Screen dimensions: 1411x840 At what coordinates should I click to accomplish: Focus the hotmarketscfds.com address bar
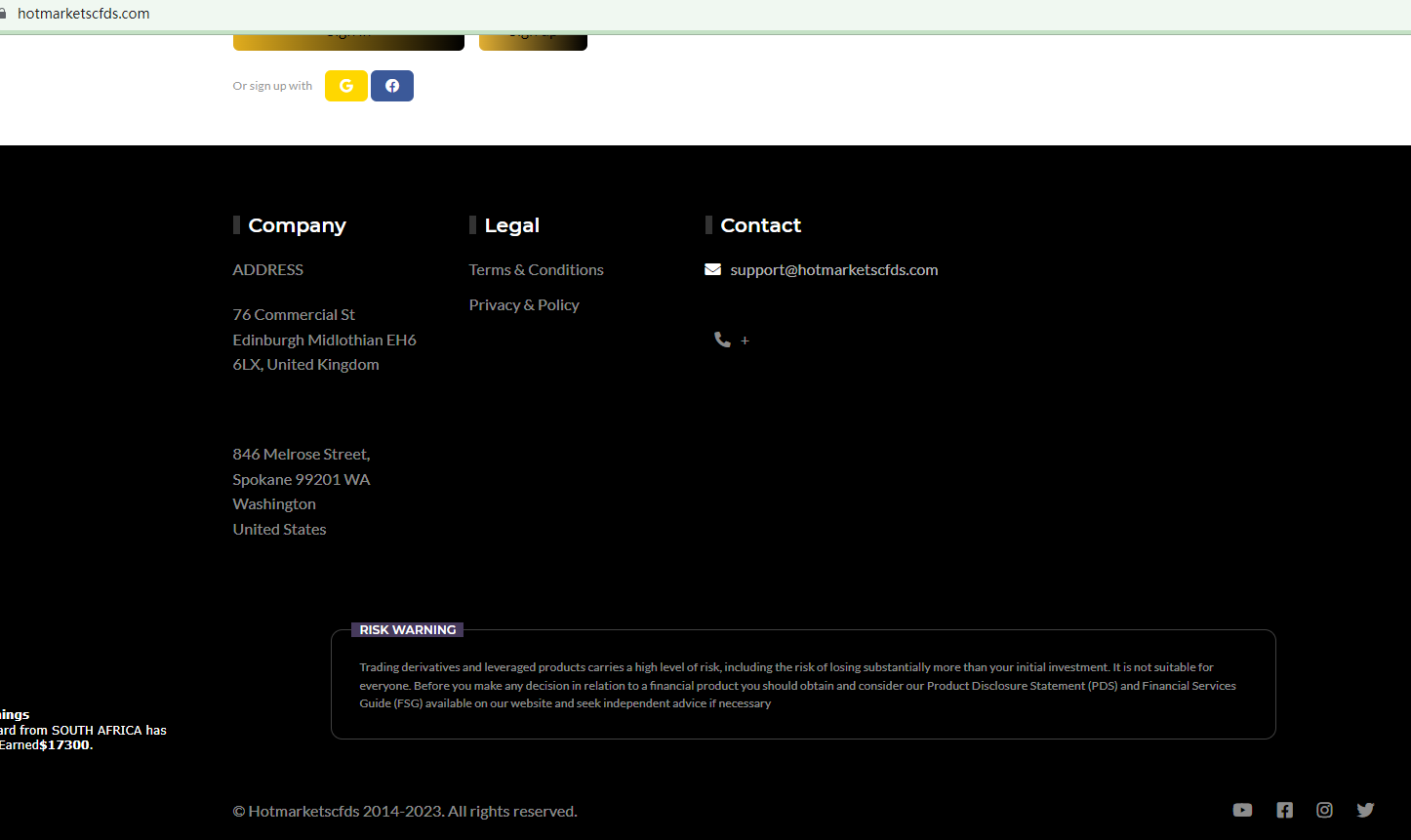(84, 14)
